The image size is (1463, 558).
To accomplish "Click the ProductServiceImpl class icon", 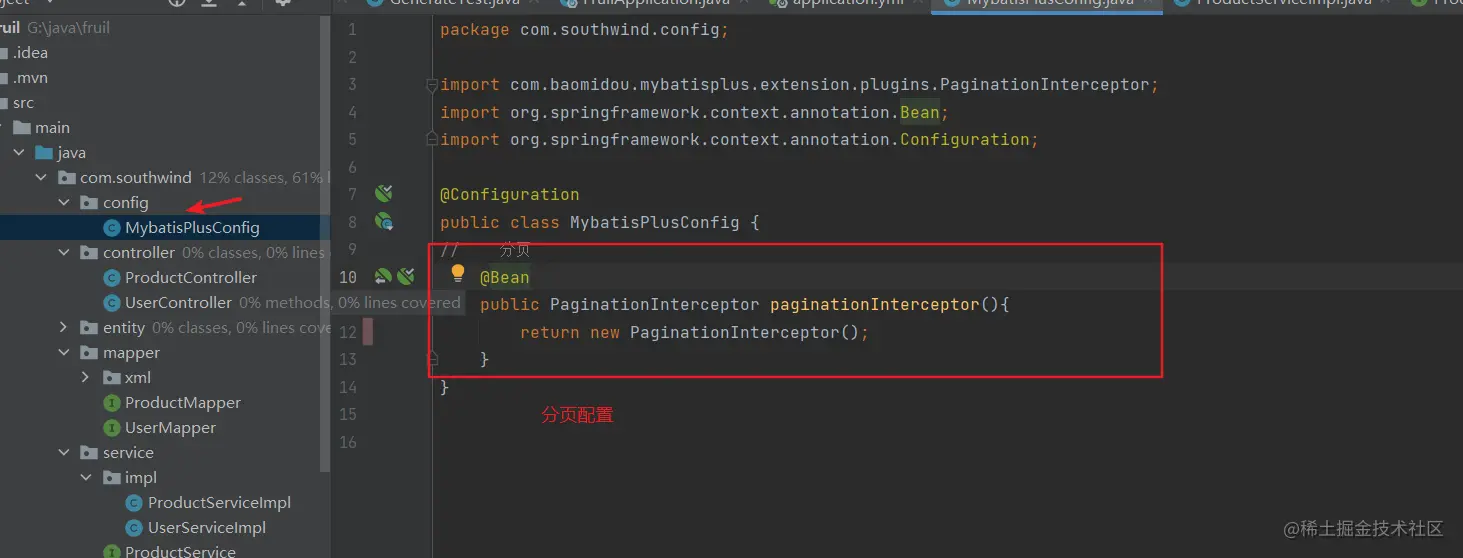I will [x=134, y=503].
